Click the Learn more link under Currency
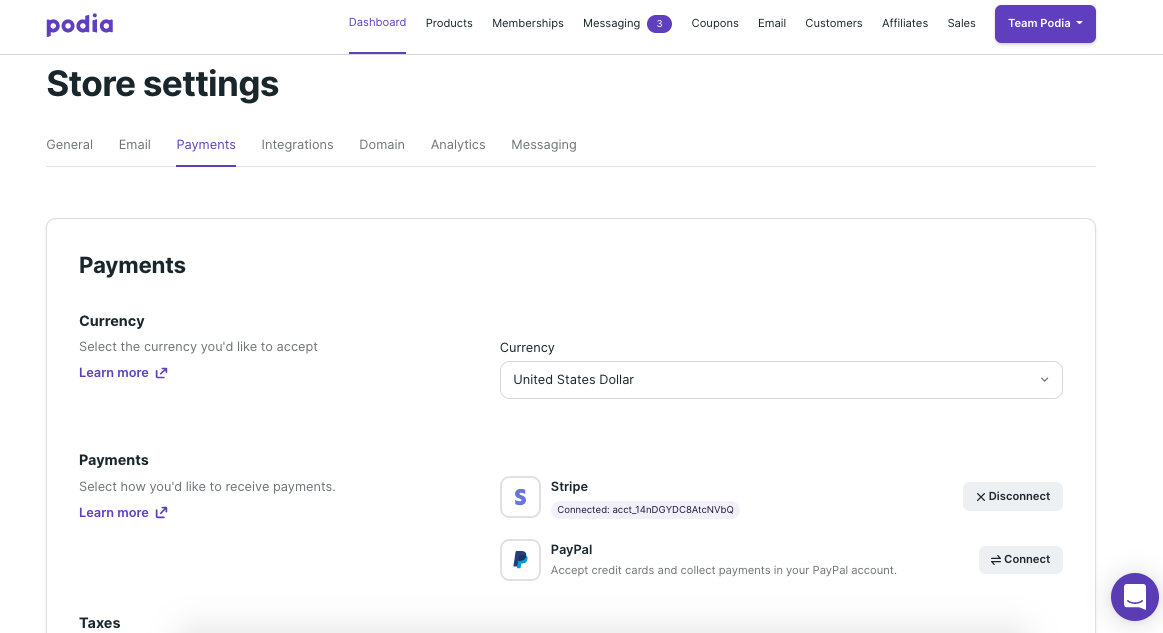 click(113, 372)
